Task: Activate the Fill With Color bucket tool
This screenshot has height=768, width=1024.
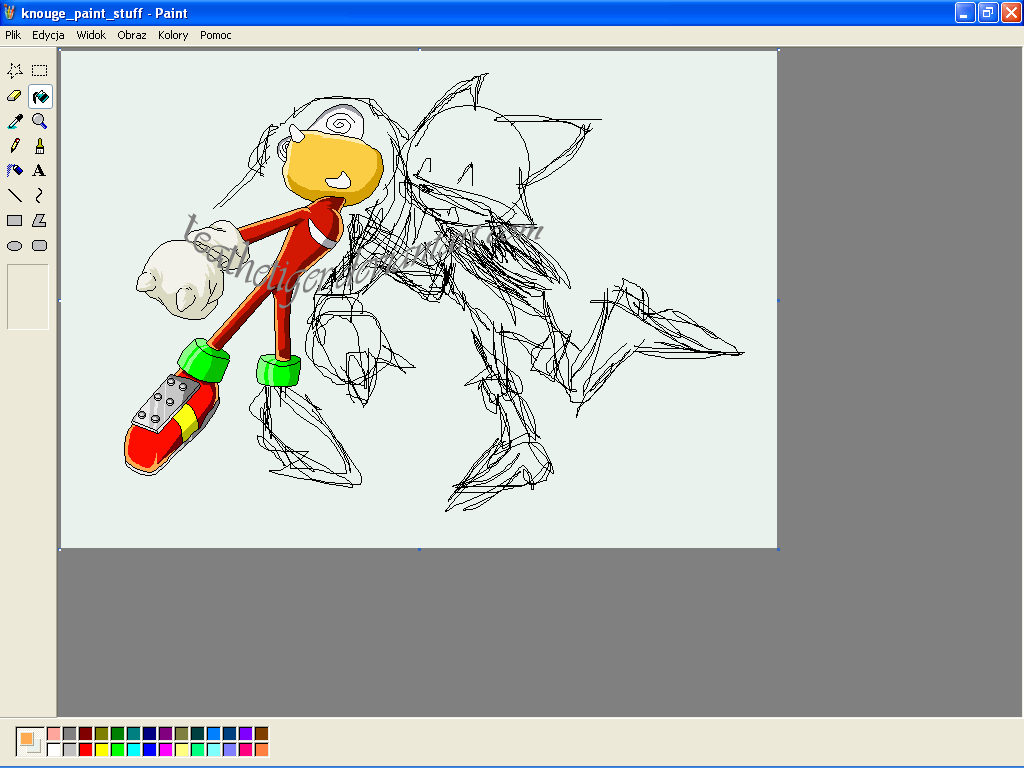Action: coord(40,97)
